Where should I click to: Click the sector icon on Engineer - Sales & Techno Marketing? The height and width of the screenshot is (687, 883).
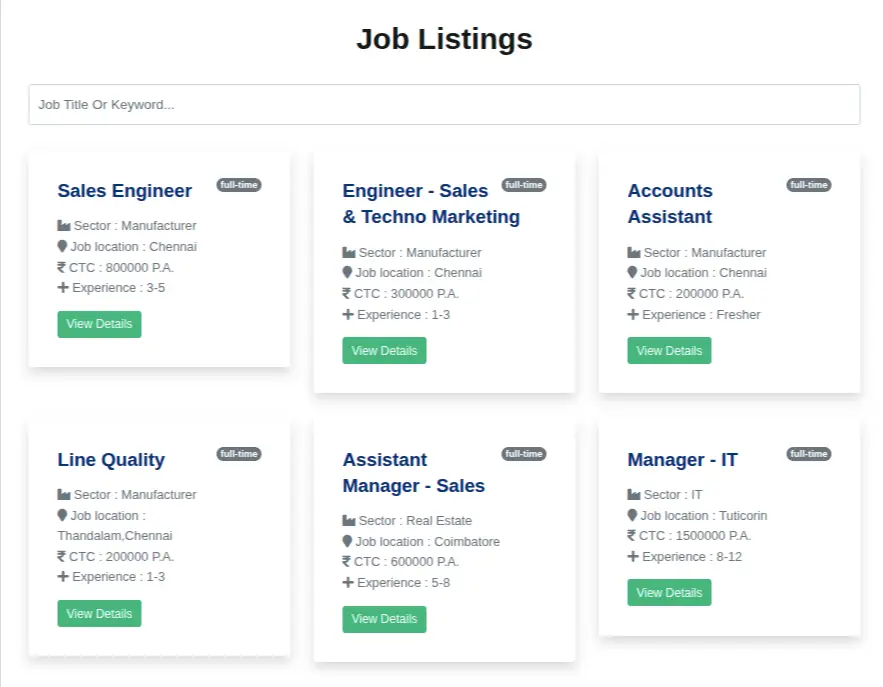click(348, 252)
